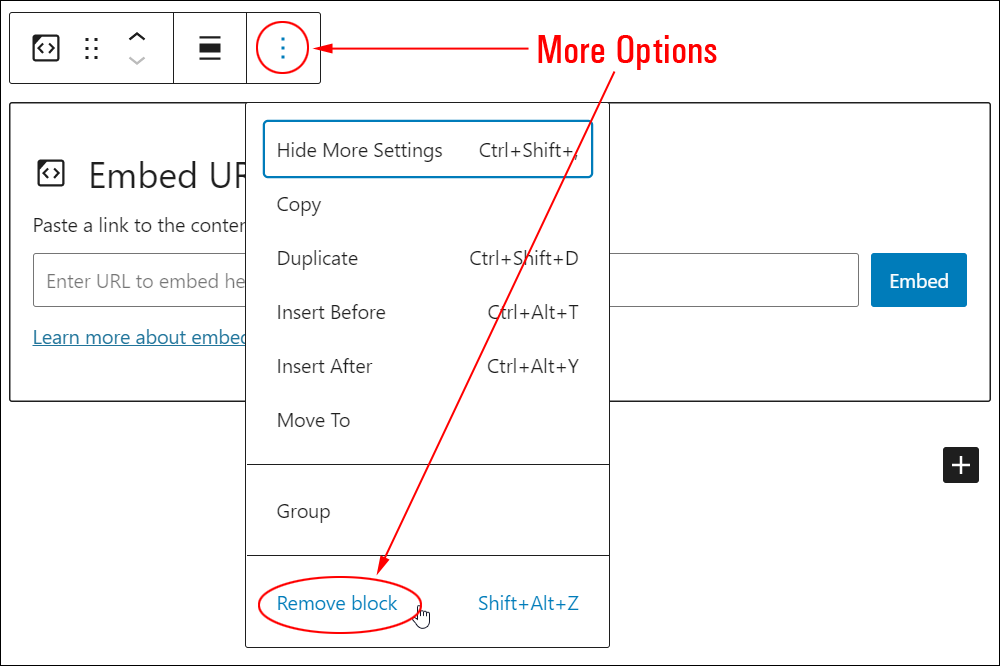Select Duplicate in the options menu

pos(427,258)
